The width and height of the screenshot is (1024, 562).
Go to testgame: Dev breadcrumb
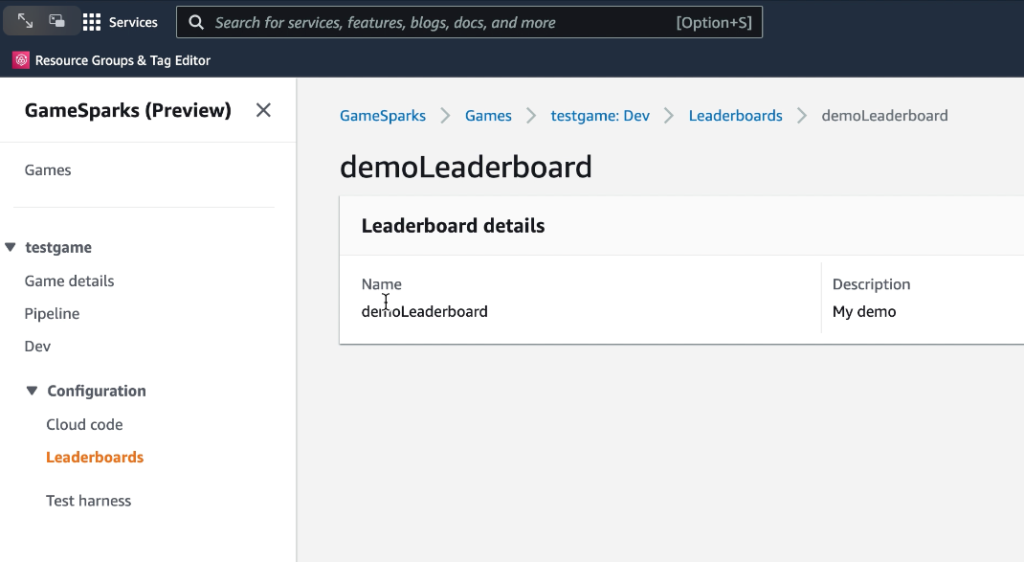click(x=600, y=116)
